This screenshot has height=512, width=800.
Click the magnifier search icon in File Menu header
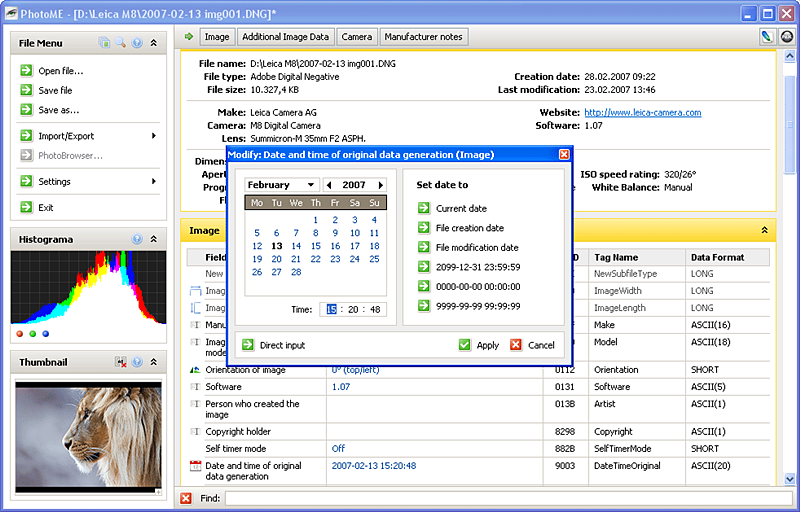coord(120,43)
